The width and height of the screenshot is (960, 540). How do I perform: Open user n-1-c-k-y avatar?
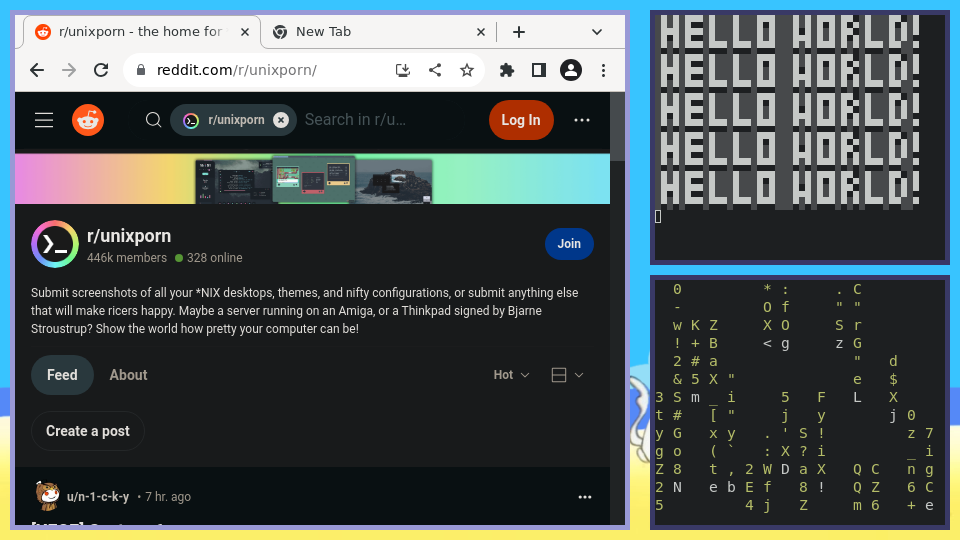pyautogui.click(x=47, y=496)
